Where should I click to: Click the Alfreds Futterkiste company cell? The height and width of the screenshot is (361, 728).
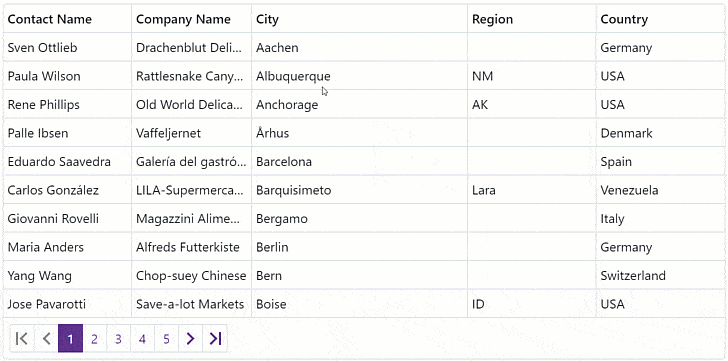191,247
